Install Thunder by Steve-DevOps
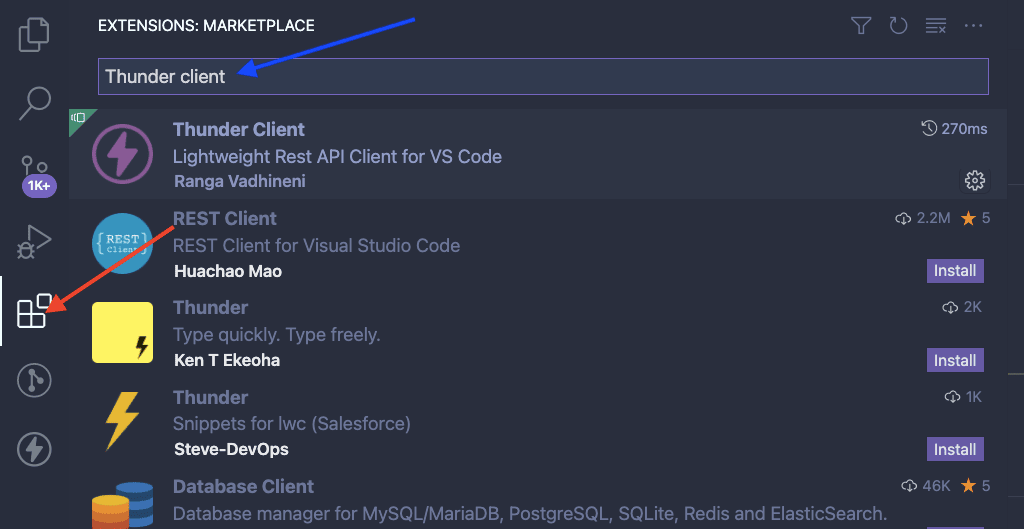This screenshot has width=1024, height=529. pyautogui.click(x=955, y=449)
